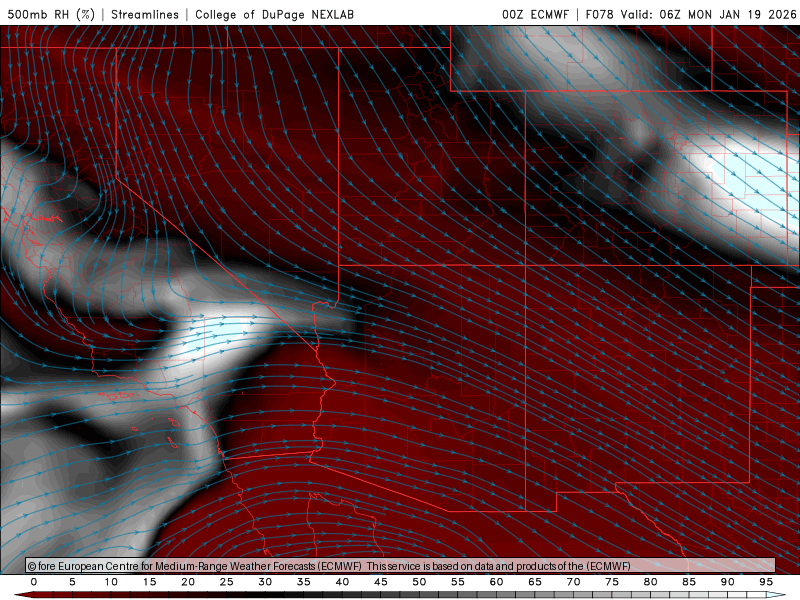Click the "00Z ECMWF" model run label

(x=535, y=15)
